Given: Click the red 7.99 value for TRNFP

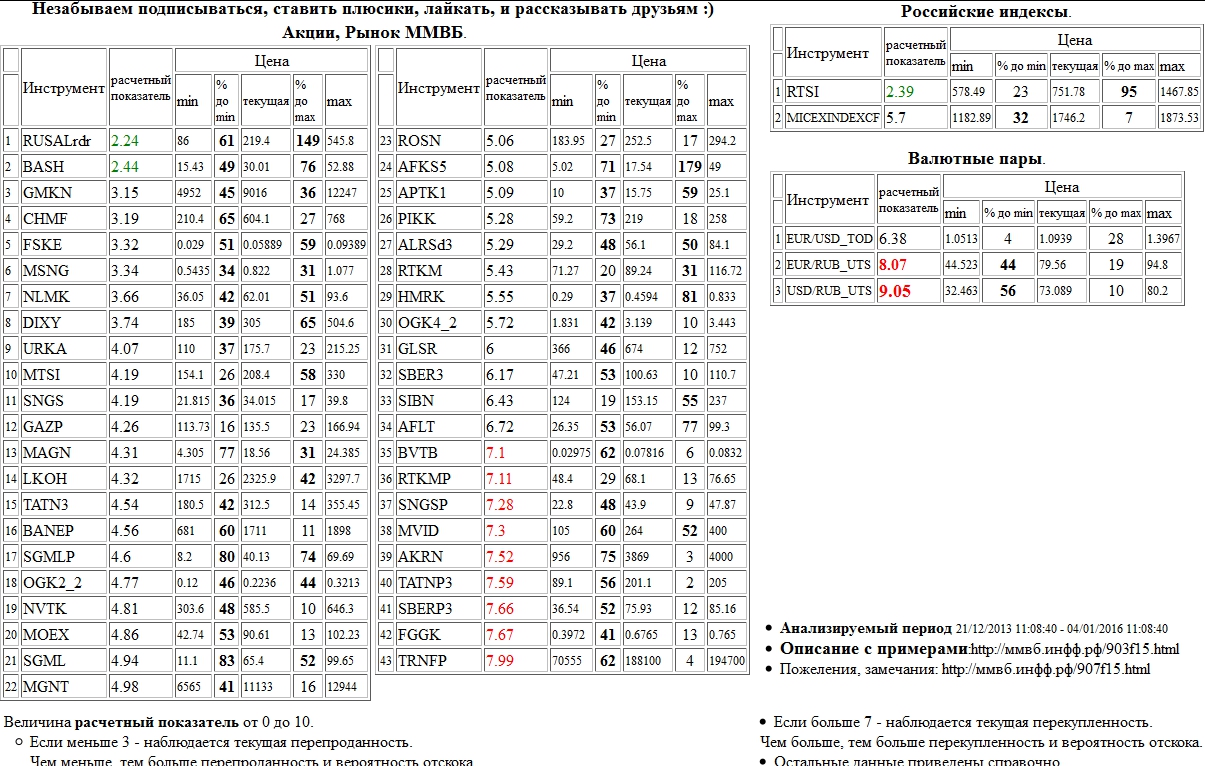Looking at the screenshot, I should click(499, 661).
